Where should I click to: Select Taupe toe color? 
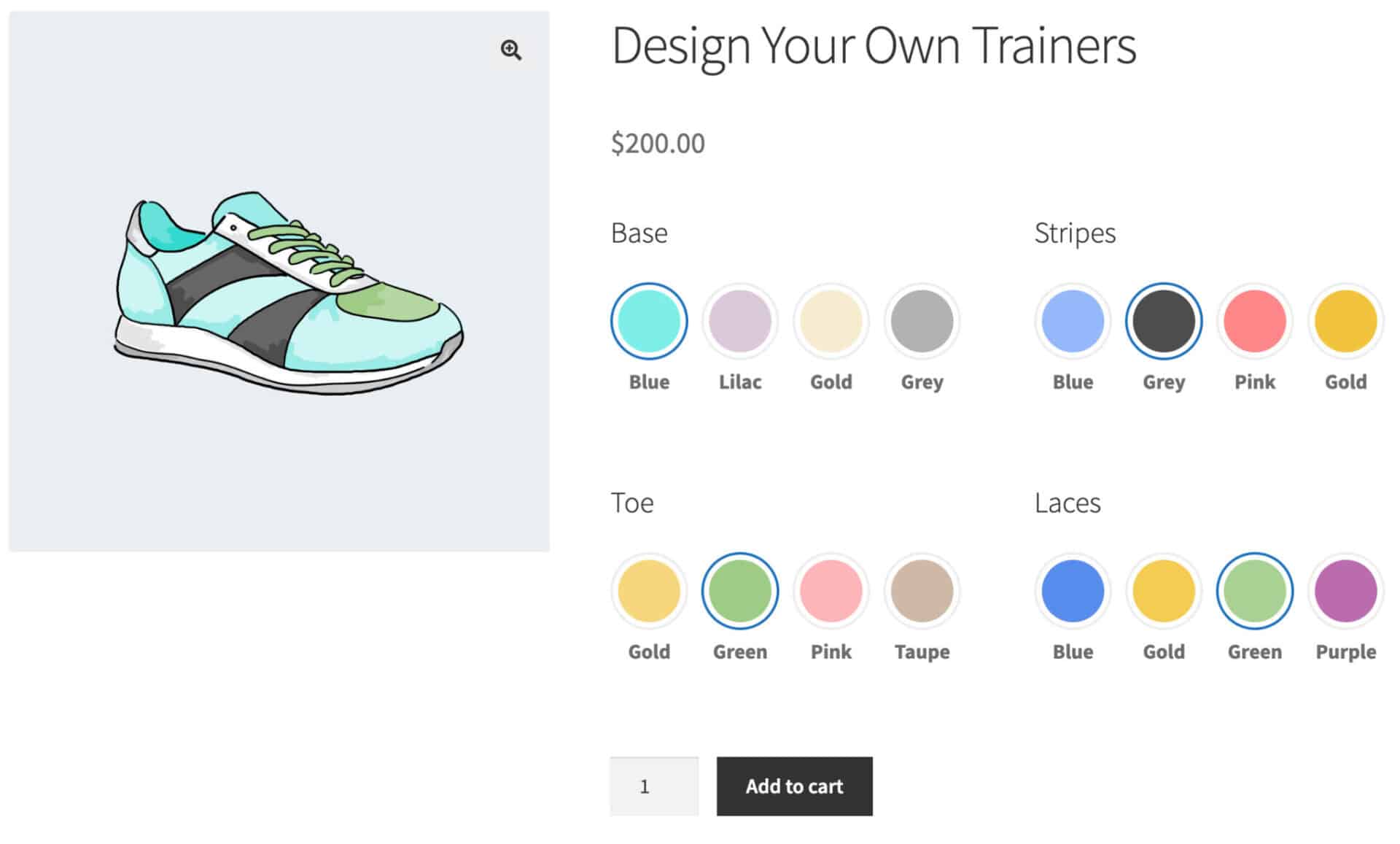click(x=922, y=591)
